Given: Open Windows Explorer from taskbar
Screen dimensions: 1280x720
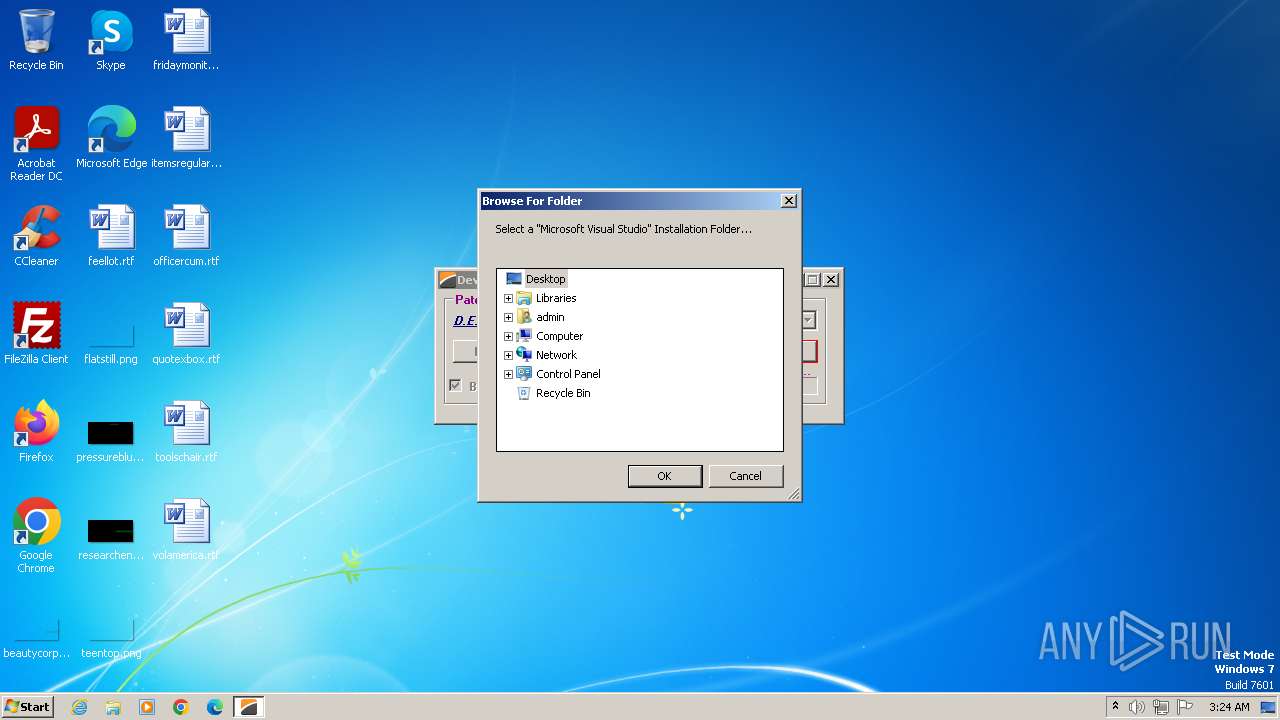Looking at the screenshot, I should [x=113, y=707].
